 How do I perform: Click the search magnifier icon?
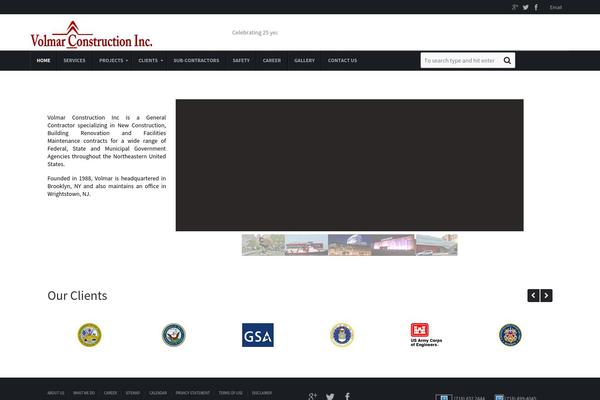(507, 60)
